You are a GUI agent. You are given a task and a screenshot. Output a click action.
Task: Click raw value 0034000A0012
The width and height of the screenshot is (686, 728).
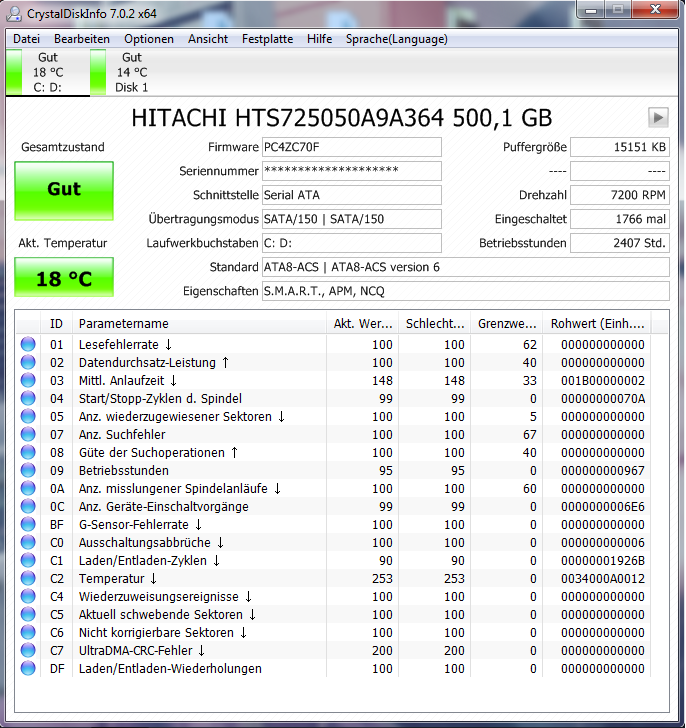(602, 578)
